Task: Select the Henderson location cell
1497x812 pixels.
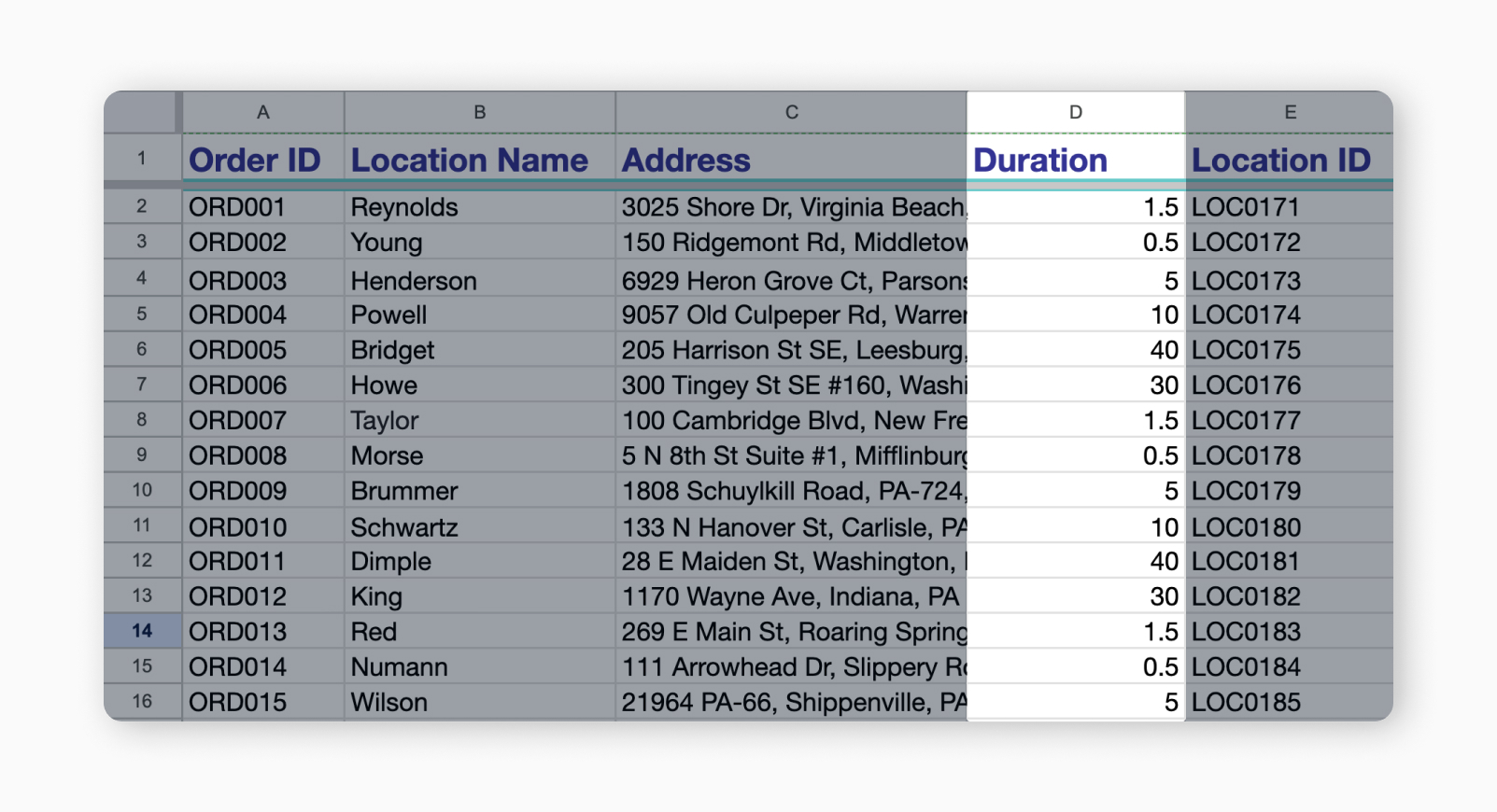Action: coord(479,281)
